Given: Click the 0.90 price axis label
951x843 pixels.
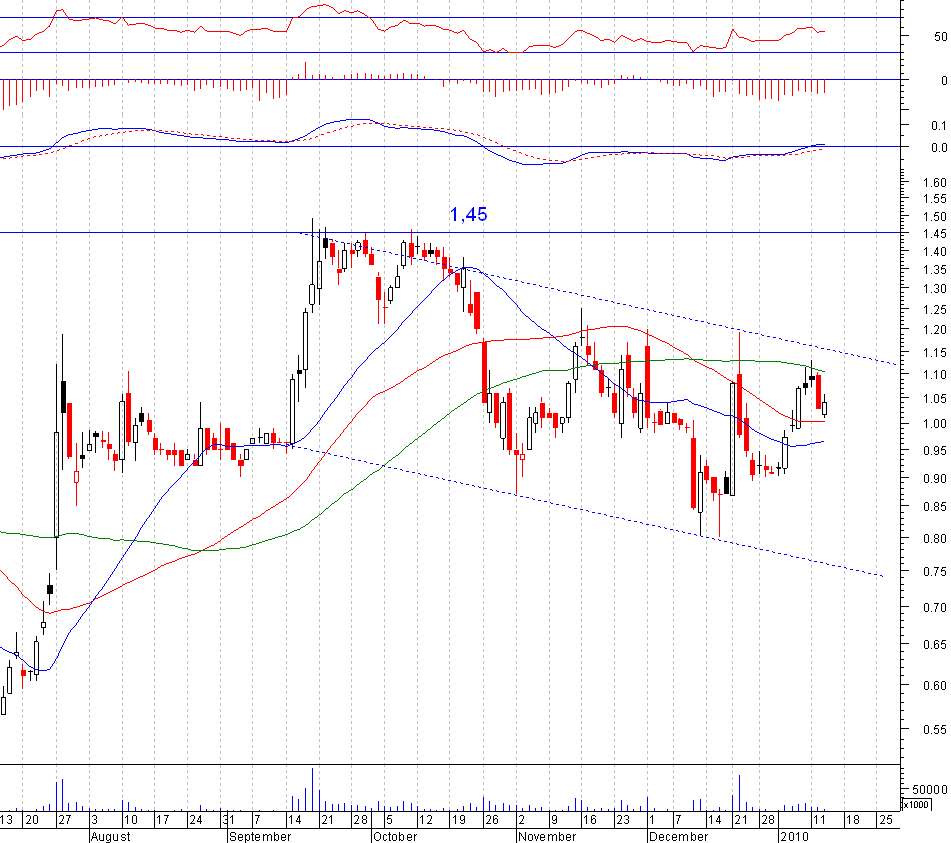Looking at the screenshot, I should point(935,479).
